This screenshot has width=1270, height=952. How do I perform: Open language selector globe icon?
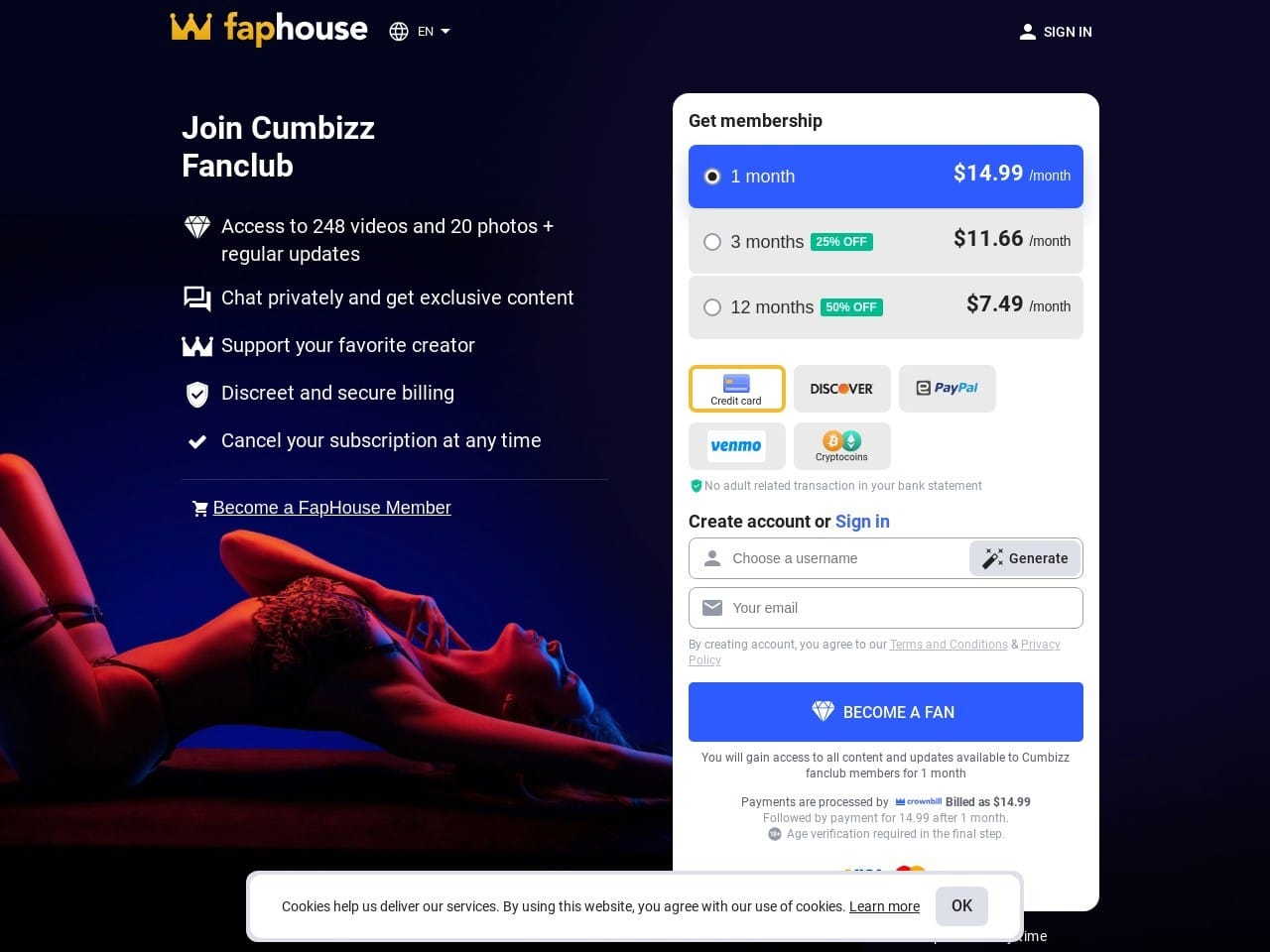(399, 32)
